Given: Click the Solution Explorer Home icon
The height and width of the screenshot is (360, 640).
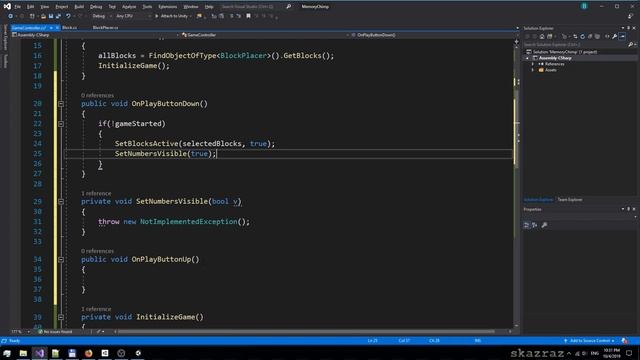Looking at the screenshot, I should 542,36.
